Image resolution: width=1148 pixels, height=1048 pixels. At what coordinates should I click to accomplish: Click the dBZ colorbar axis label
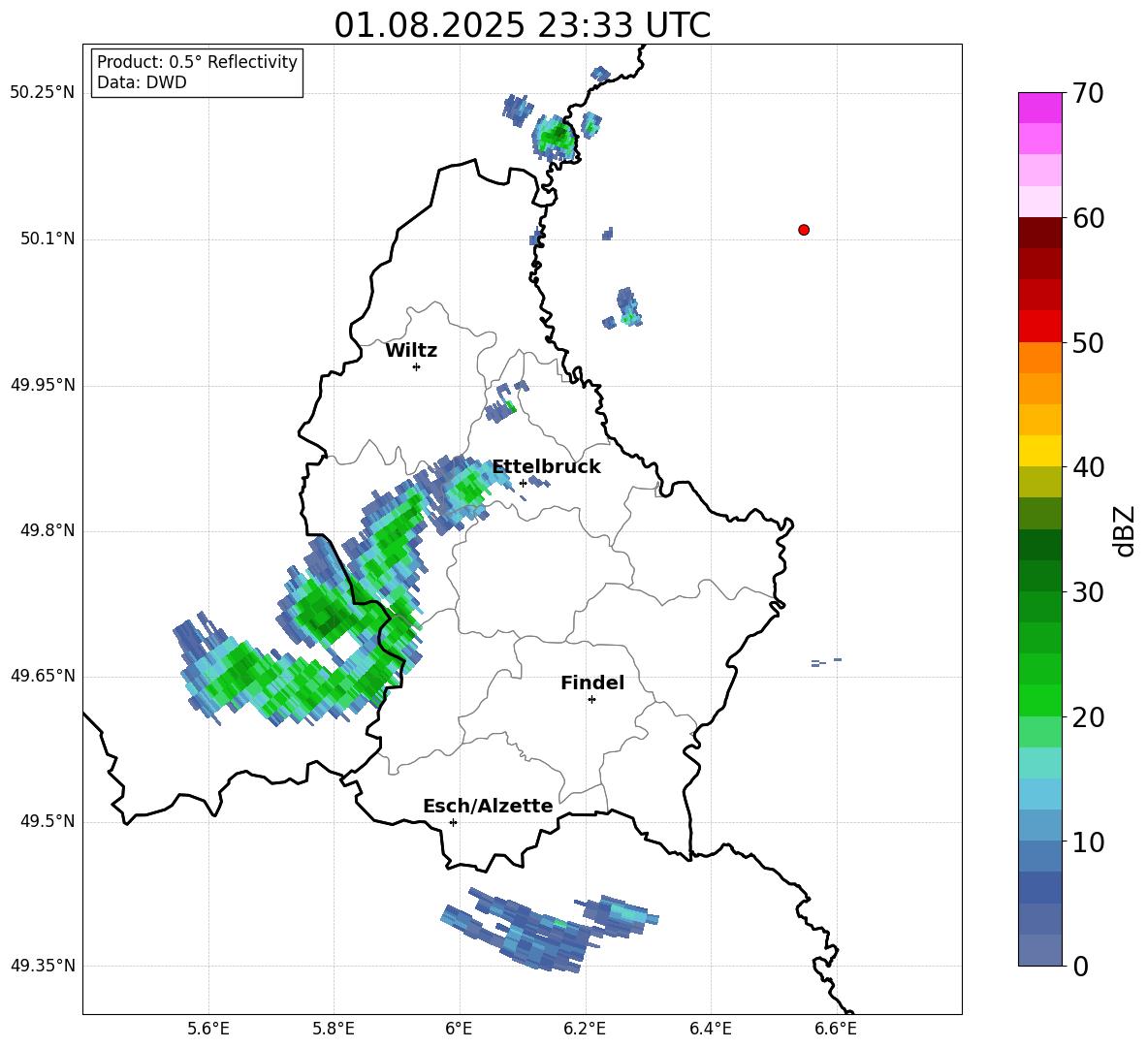coord(1126,530)
